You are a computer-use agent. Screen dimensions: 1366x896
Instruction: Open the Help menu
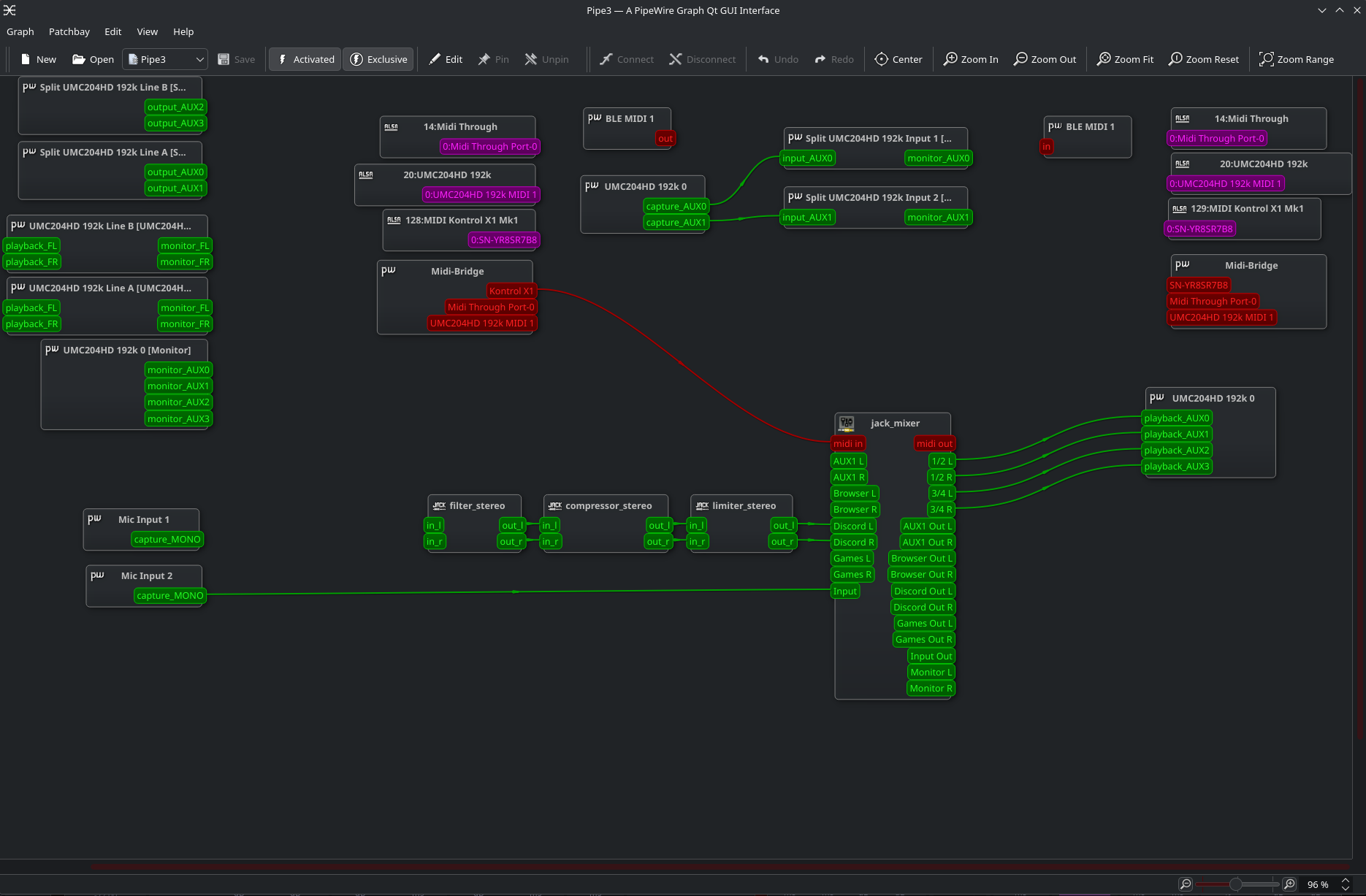(x=183, y=31)
